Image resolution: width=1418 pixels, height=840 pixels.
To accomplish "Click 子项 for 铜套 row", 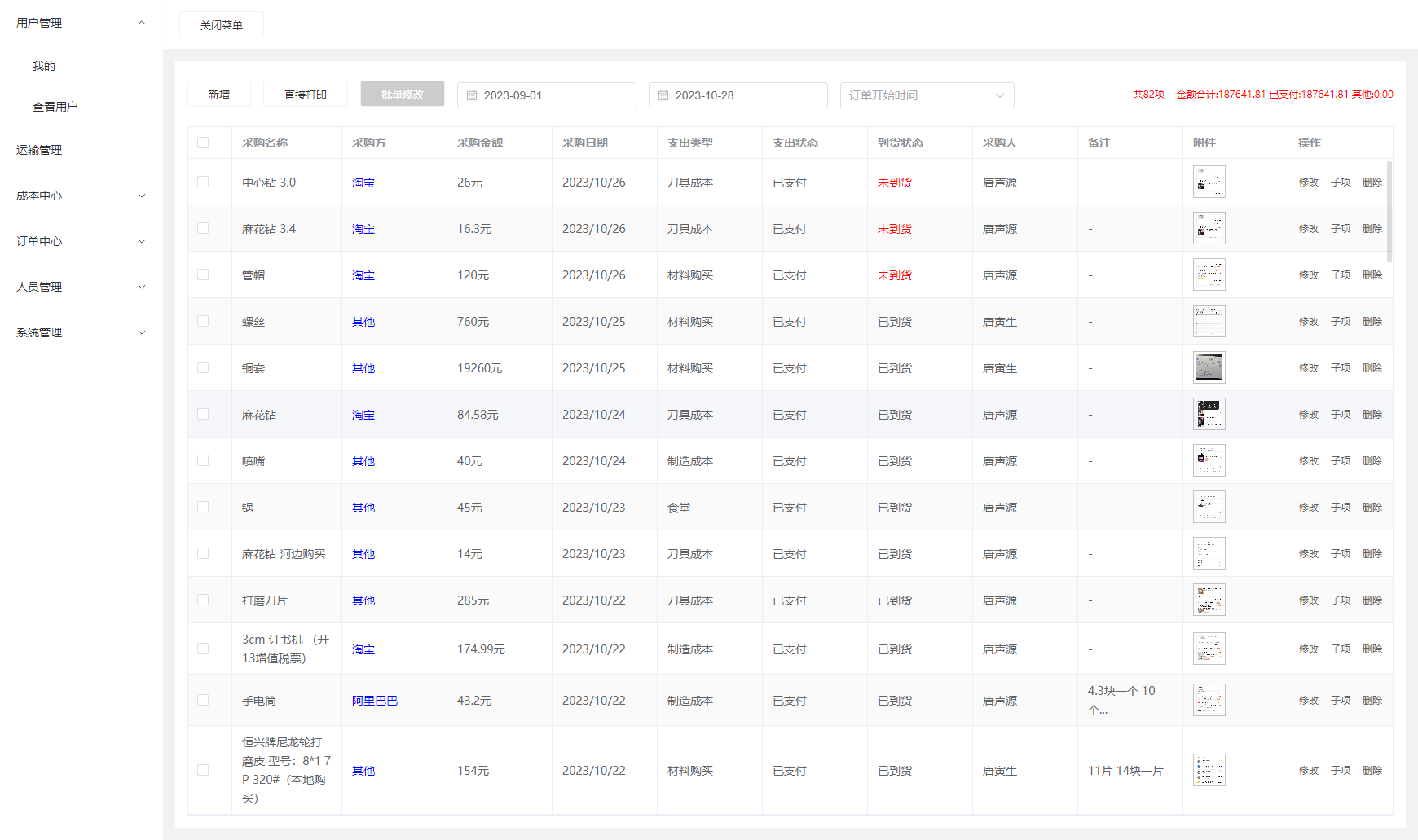I will (1341, 368).
